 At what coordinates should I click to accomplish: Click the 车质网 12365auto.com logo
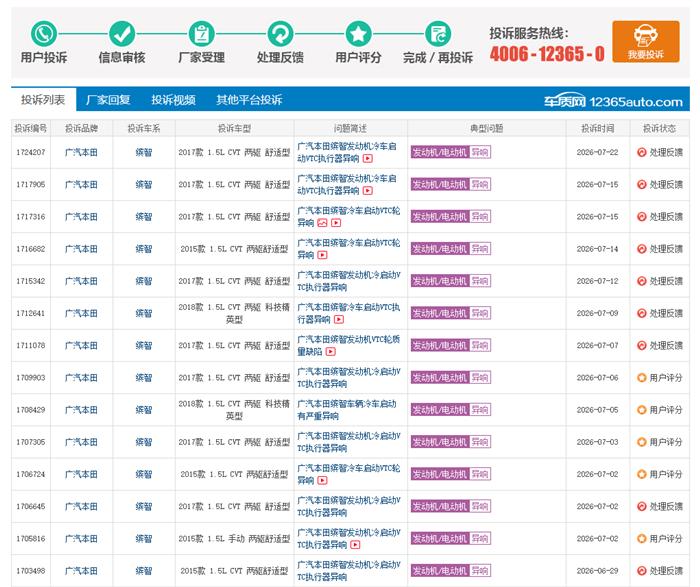pyautogui.click(x=613, y=102)
